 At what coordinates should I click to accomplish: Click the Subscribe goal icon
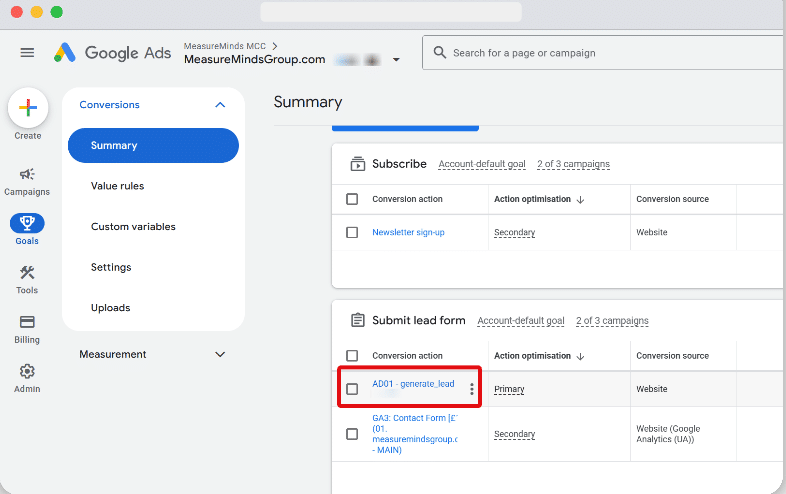tap(357, 164)
